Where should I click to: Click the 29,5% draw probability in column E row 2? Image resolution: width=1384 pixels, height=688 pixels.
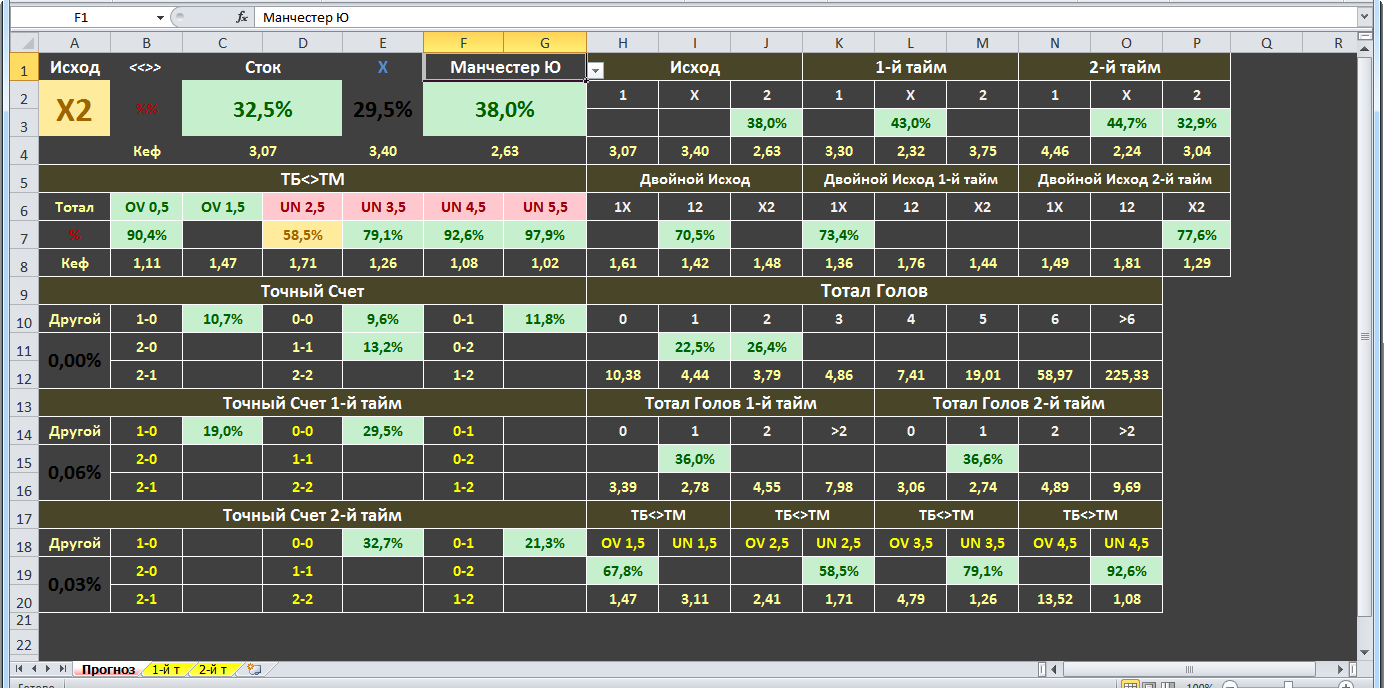[382, 109]
